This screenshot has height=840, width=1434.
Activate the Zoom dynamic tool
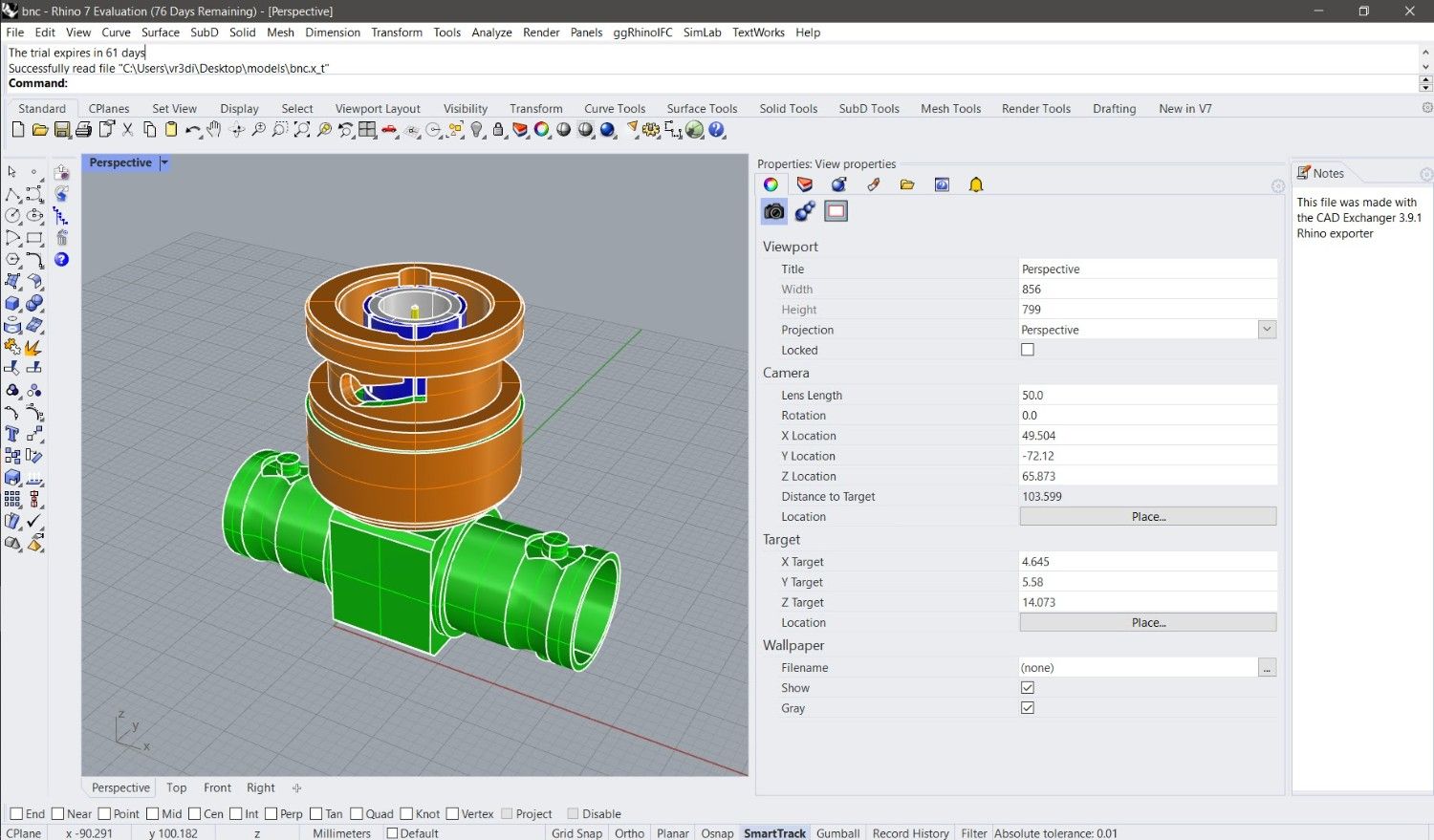[257, 130]
